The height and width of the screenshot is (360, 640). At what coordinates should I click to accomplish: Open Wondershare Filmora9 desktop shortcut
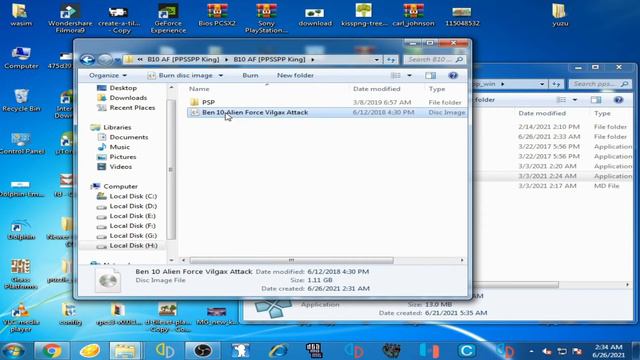point(70,18)
